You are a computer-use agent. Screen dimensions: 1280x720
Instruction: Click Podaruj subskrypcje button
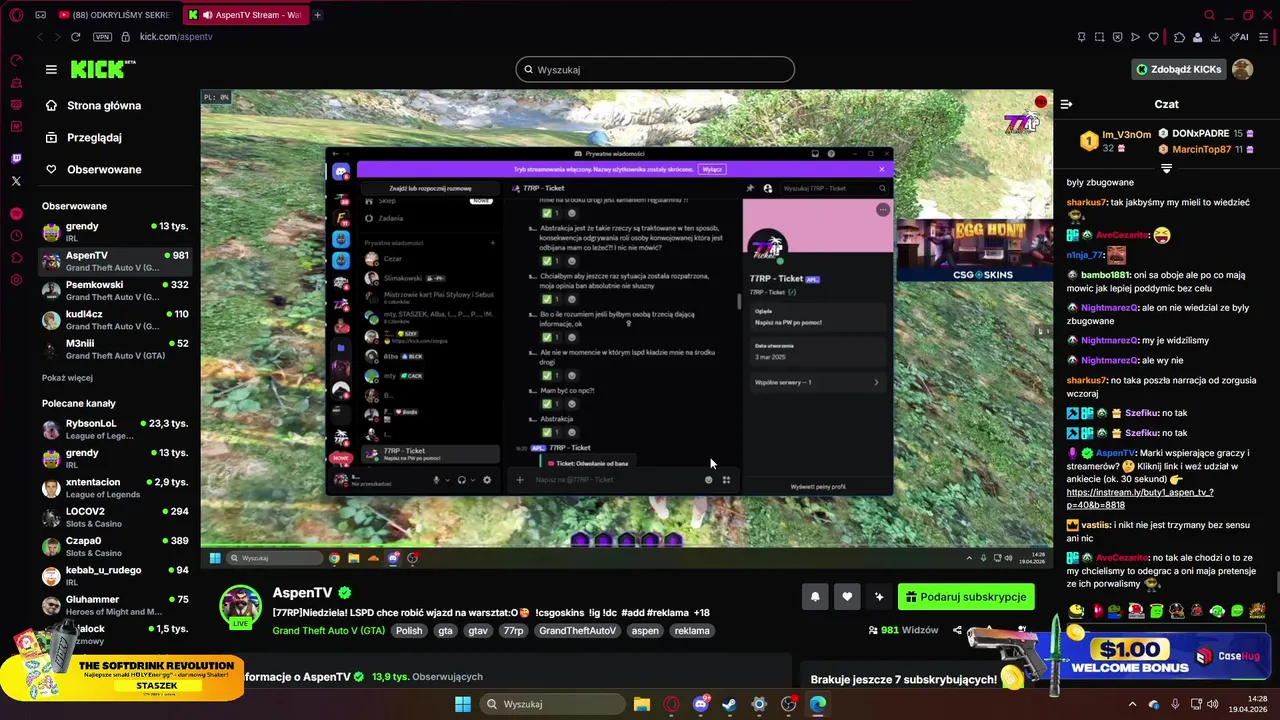click(x=966, y=597)
